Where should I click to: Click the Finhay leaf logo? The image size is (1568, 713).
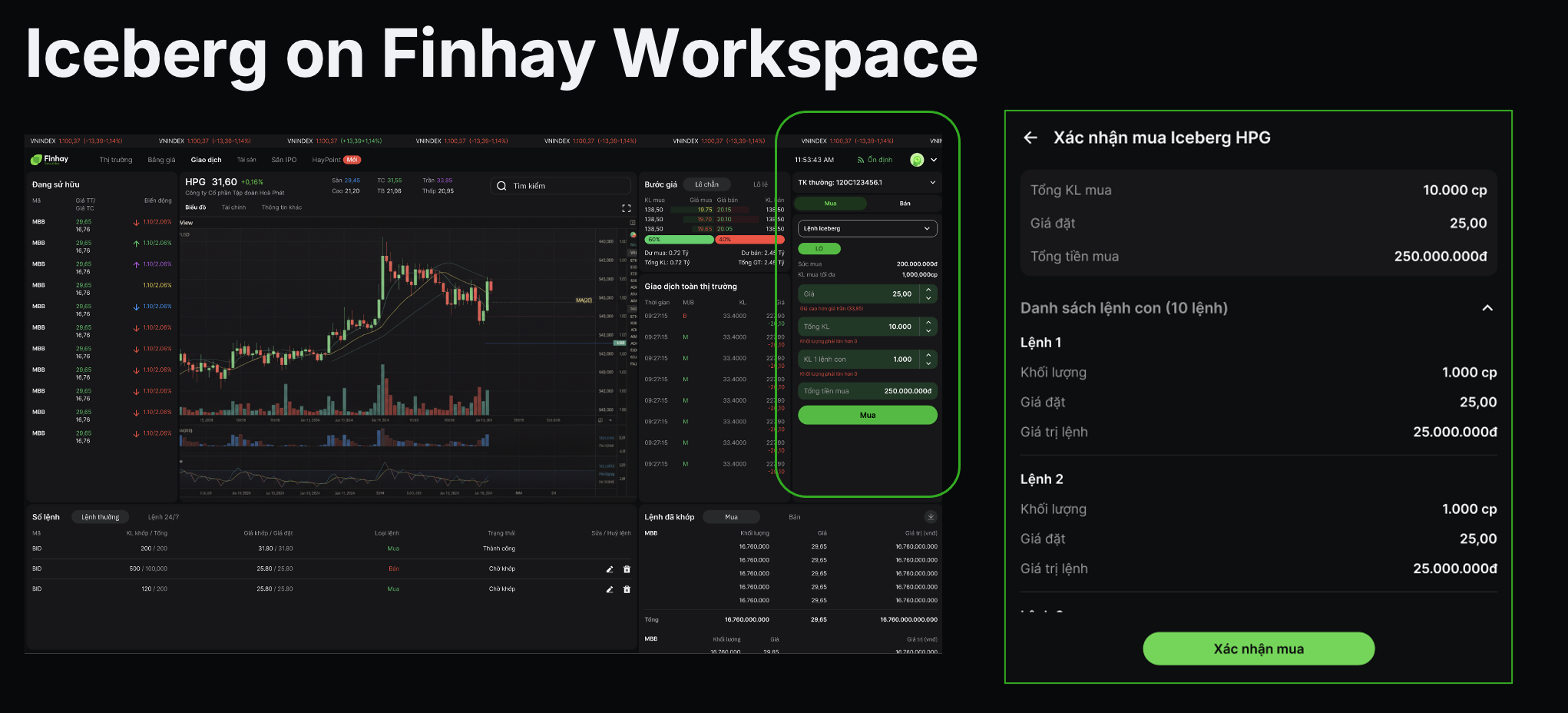36,160
